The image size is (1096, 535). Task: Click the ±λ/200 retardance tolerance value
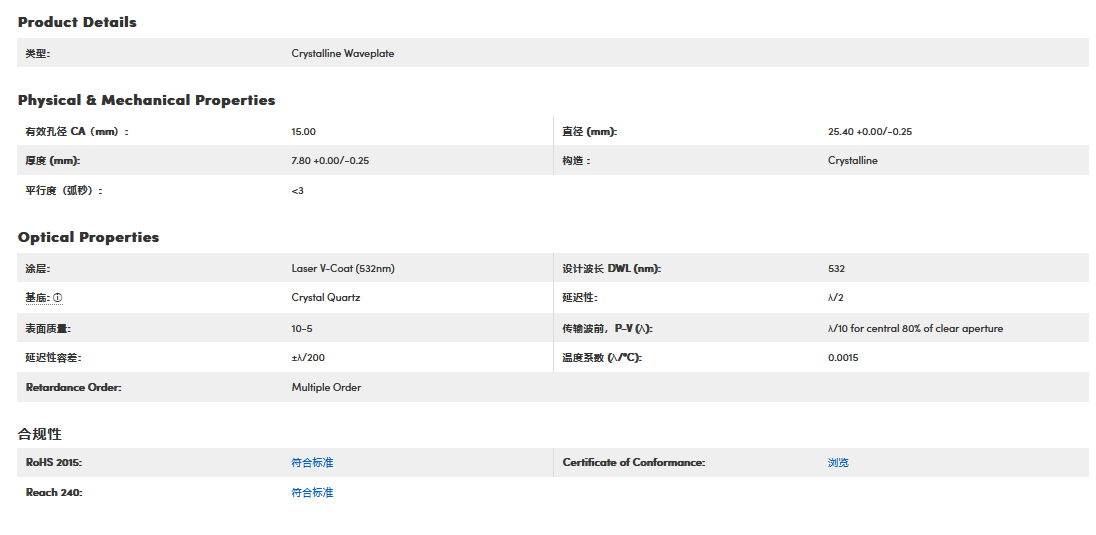[x=308, y=358]
